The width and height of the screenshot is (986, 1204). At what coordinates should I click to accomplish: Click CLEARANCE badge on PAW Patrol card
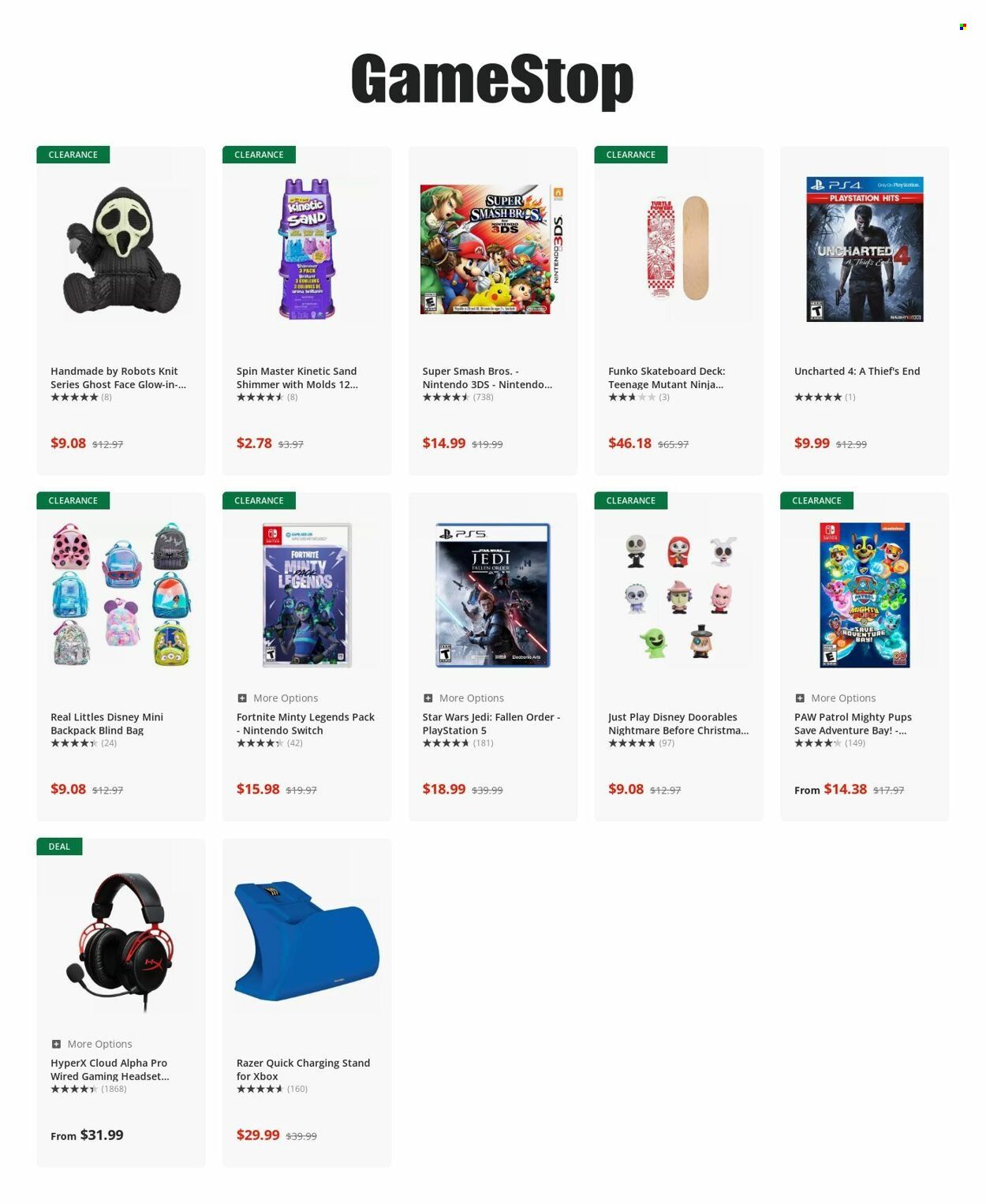pos(816,501)
